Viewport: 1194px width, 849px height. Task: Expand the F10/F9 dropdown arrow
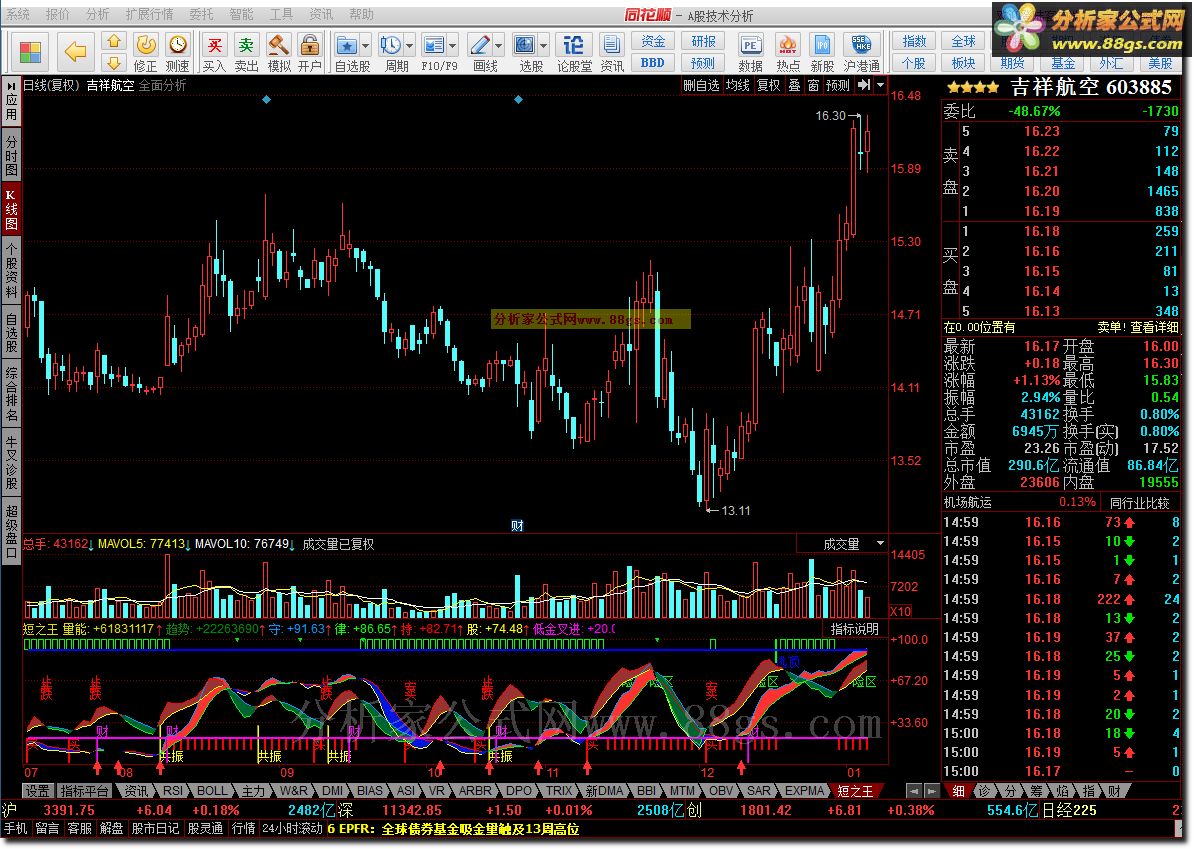pos(452,46)
